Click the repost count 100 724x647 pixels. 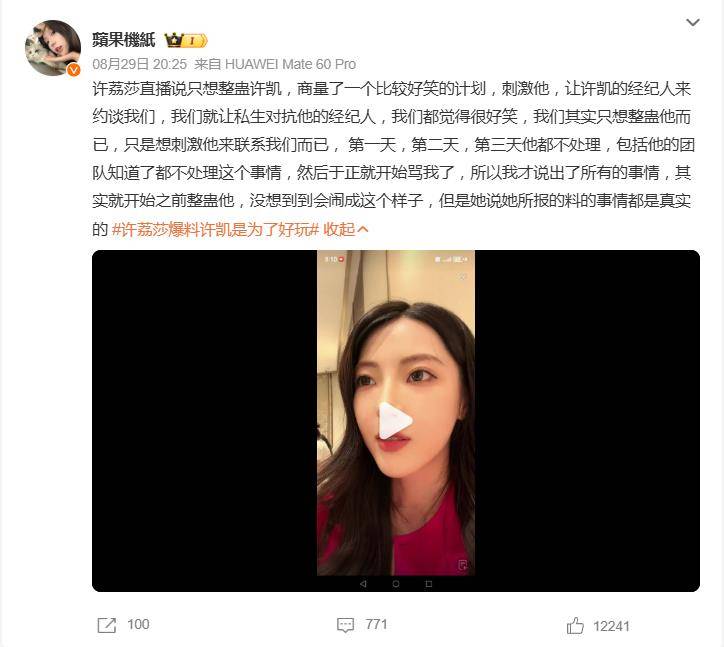coord(138,624)
